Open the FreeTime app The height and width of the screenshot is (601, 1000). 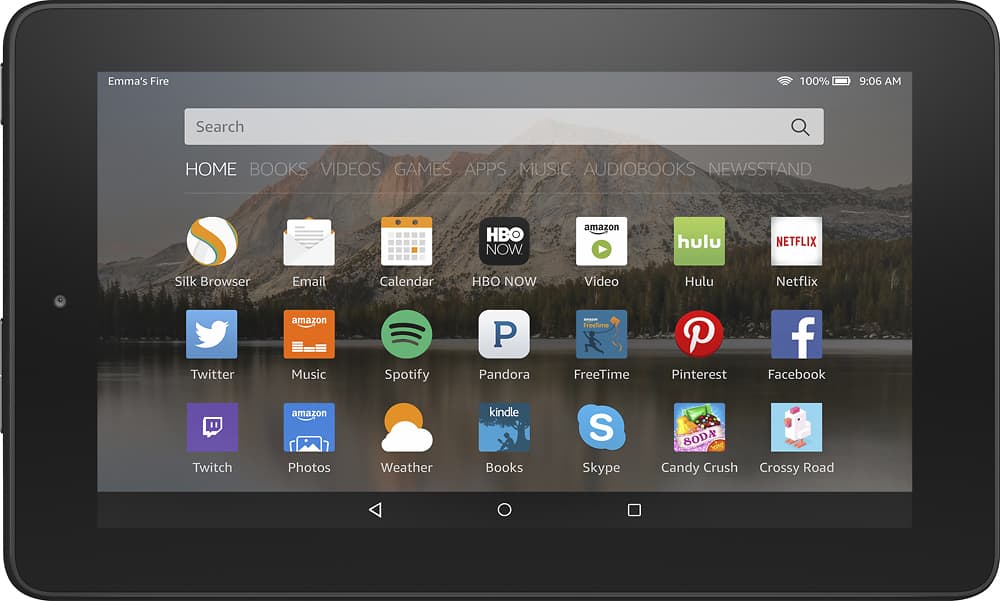[x=601, y=334]
